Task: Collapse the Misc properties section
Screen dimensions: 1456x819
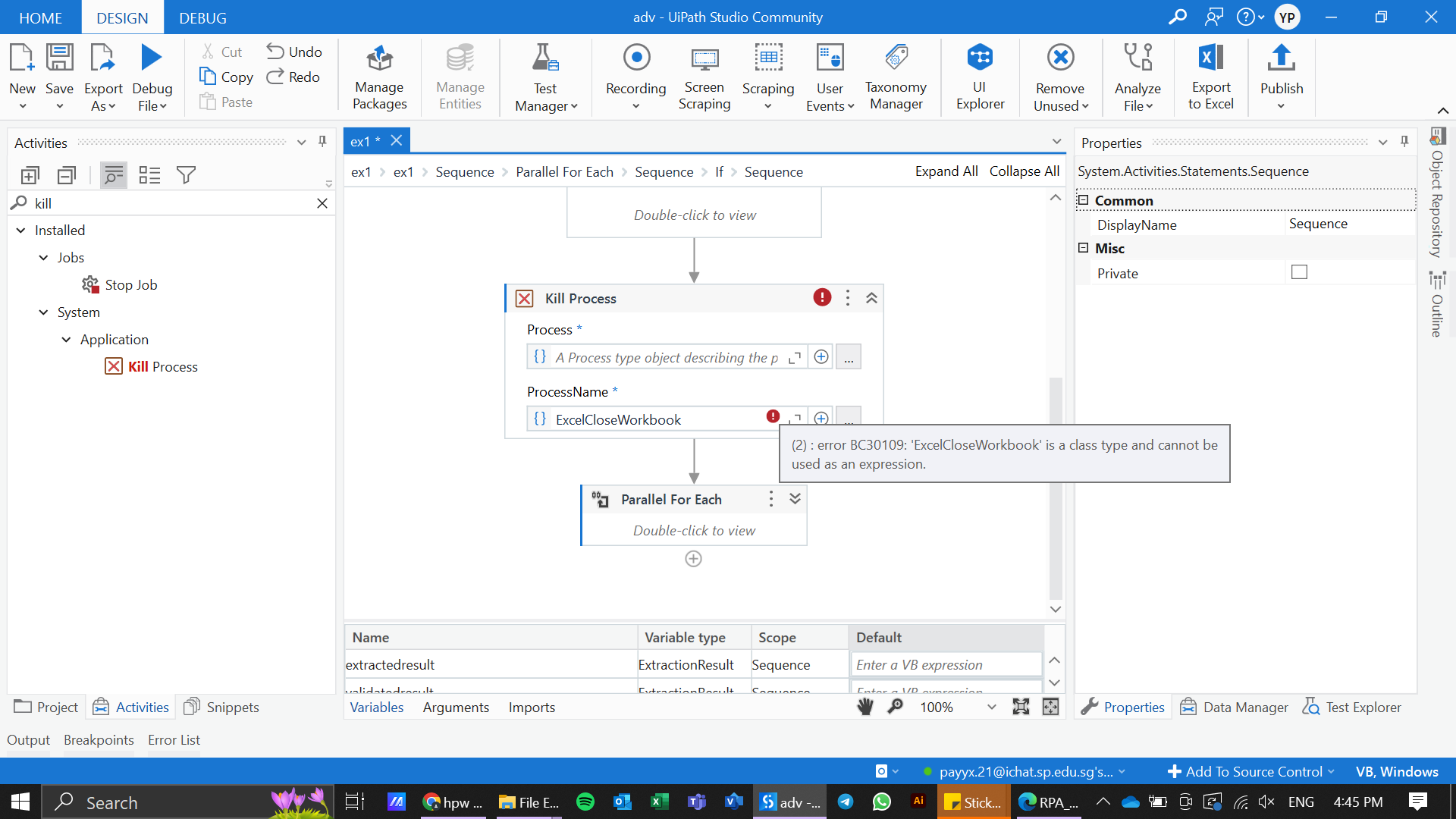Action: pyautogui.click(x=1083, y=248)
